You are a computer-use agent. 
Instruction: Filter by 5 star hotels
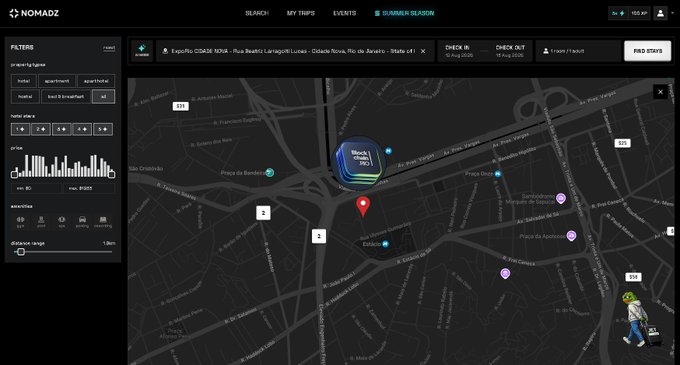103,129
